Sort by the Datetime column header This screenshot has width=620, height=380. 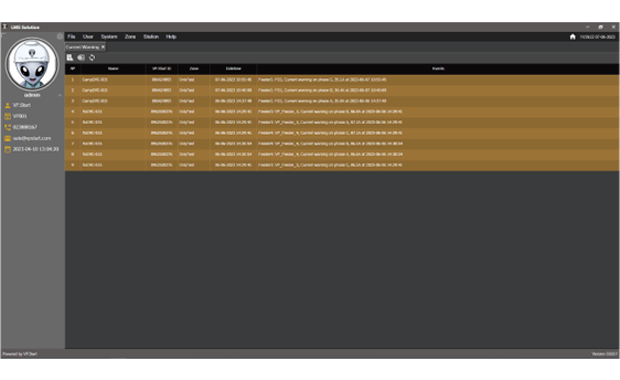(x=233, y=69)
